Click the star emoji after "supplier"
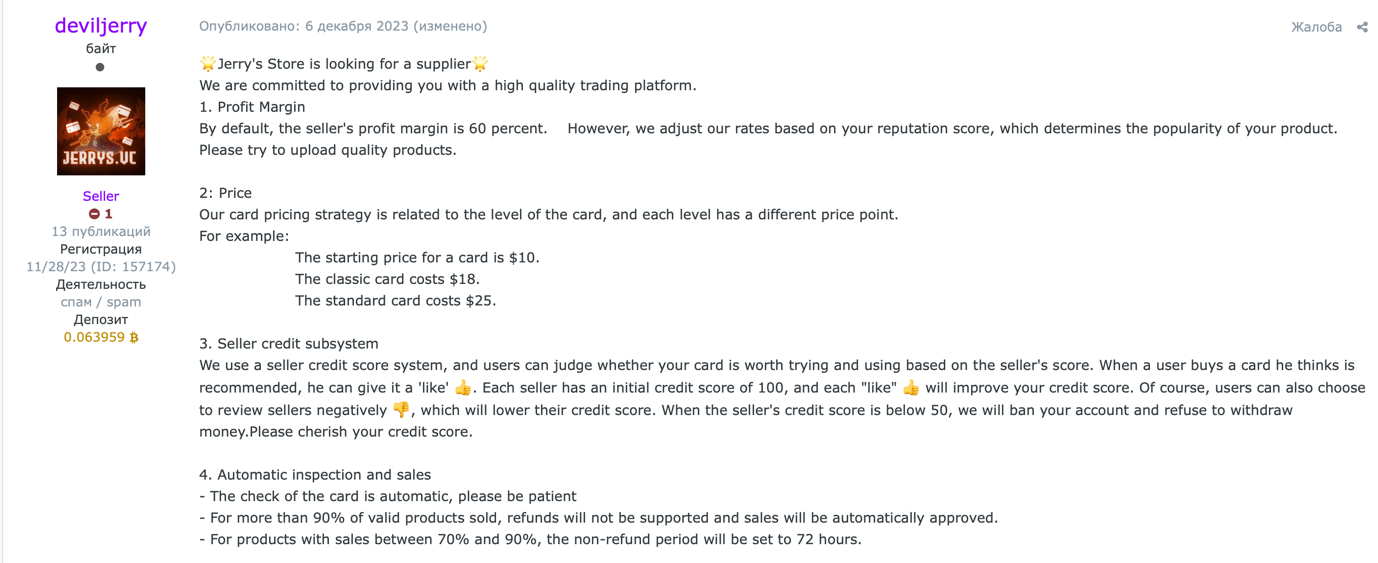This screenshot has width=1378, height=563. [x=480, y=64]
